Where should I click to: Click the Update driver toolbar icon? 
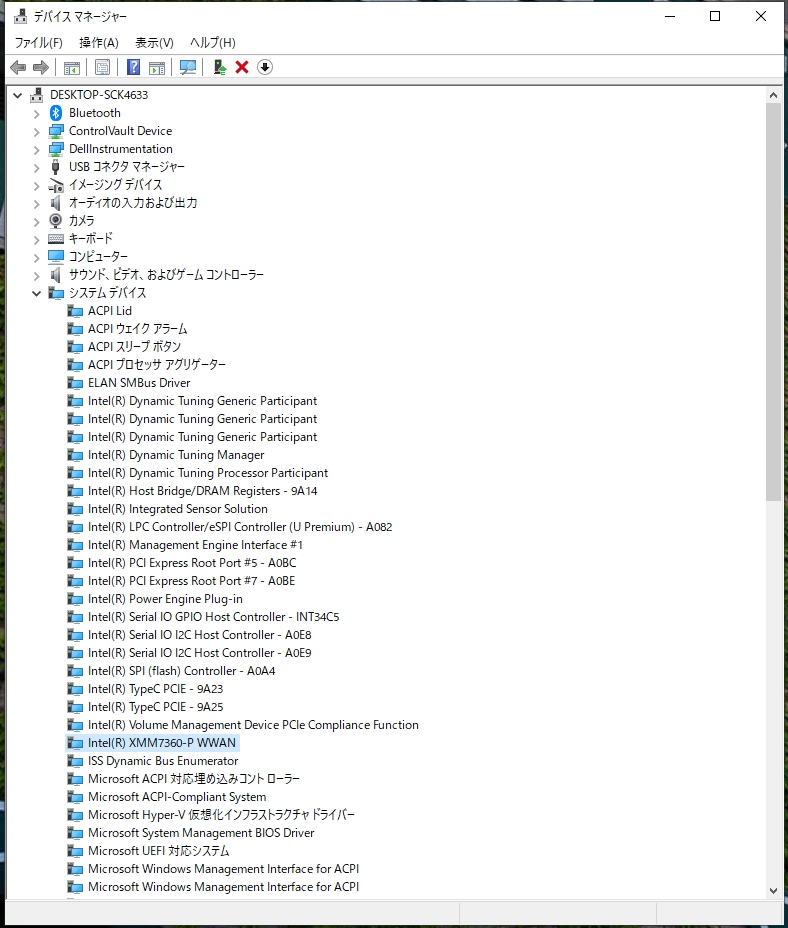click(220, 67)
